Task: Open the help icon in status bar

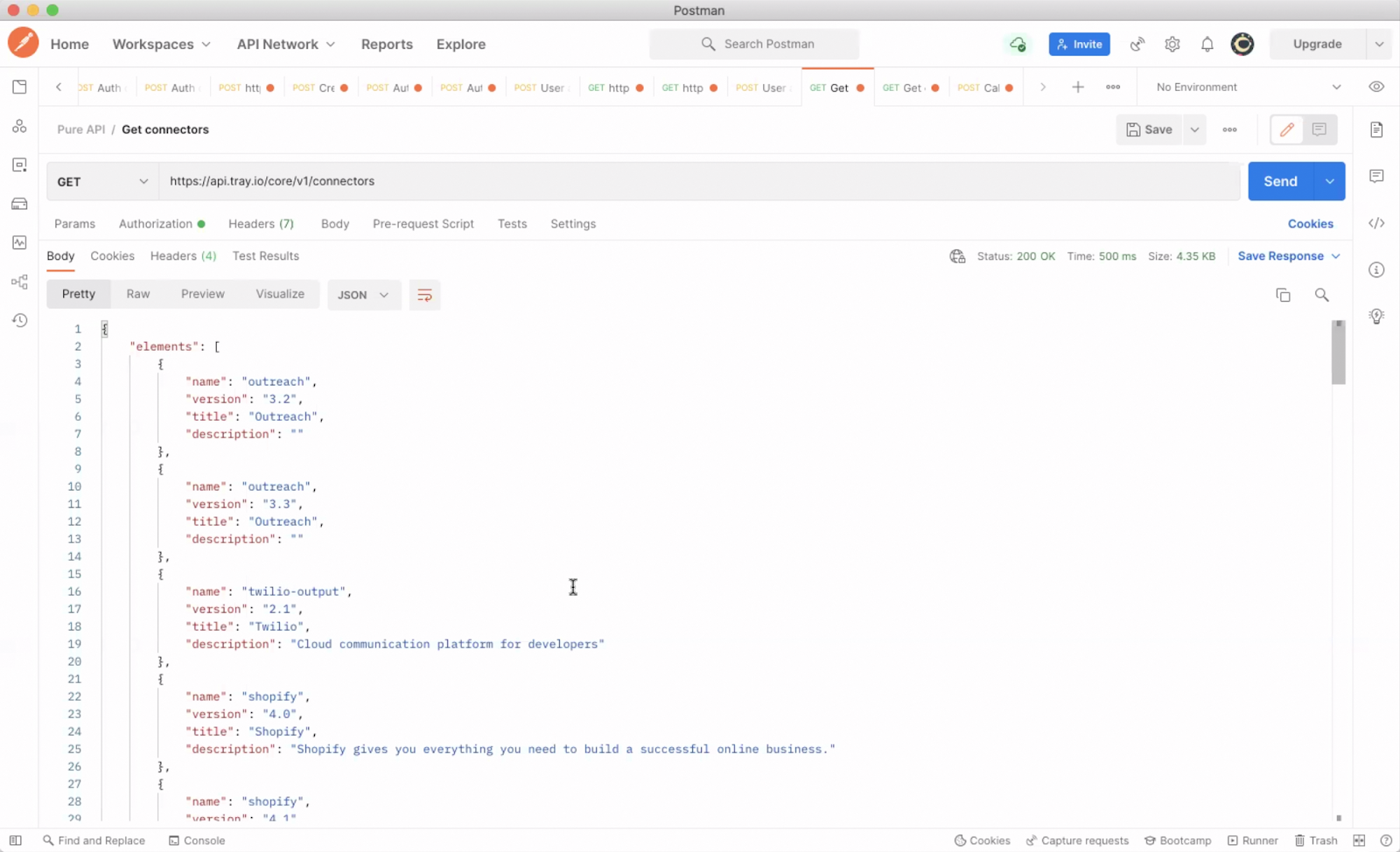Action: [1386, 841]
